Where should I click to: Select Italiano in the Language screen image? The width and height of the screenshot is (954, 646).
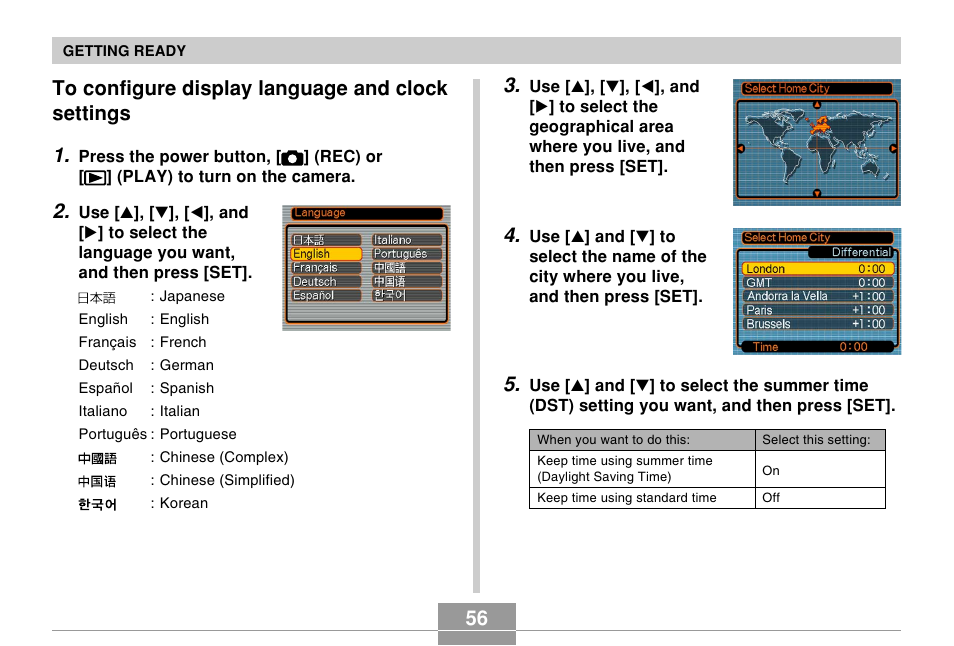[x=407, y=240]
